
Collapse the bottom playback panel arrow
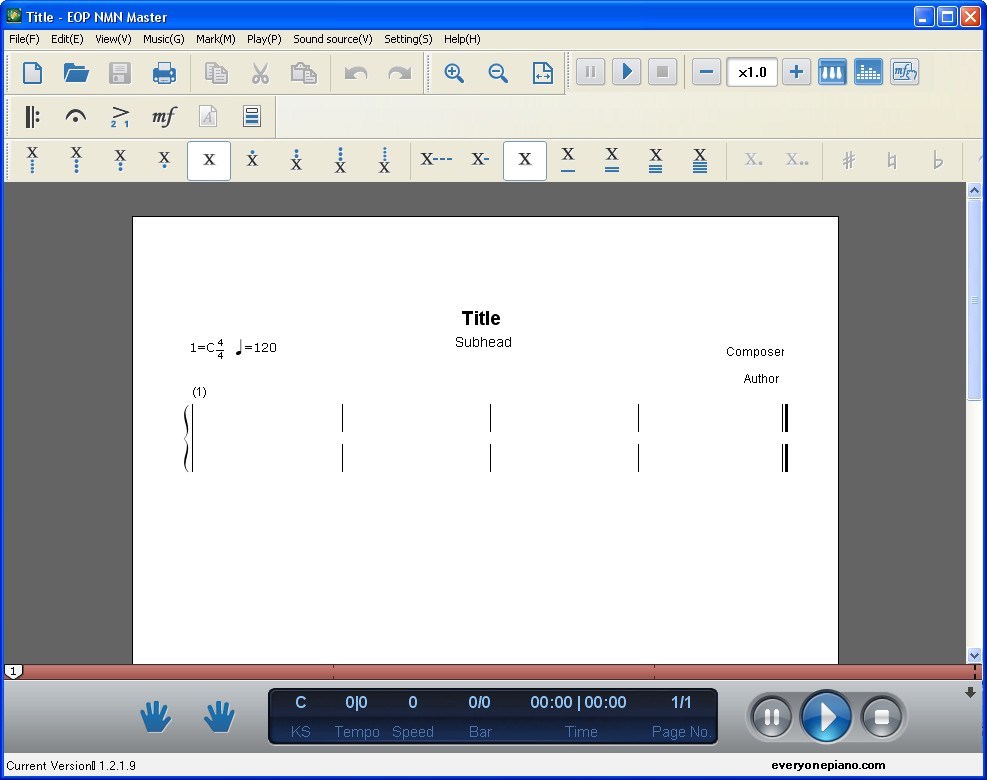pyautogui.click(x=969, y=692)
